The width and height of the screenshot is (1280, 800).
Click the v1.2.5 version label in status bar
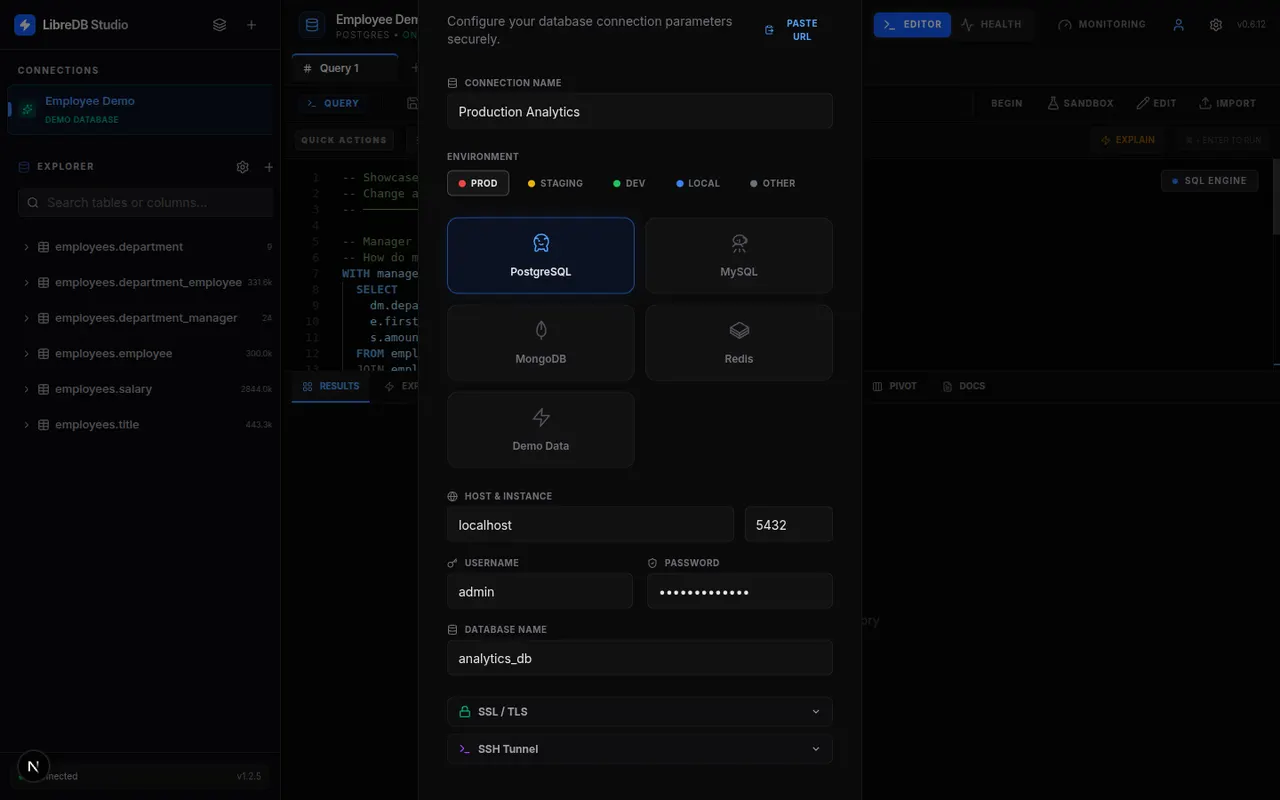249,776
